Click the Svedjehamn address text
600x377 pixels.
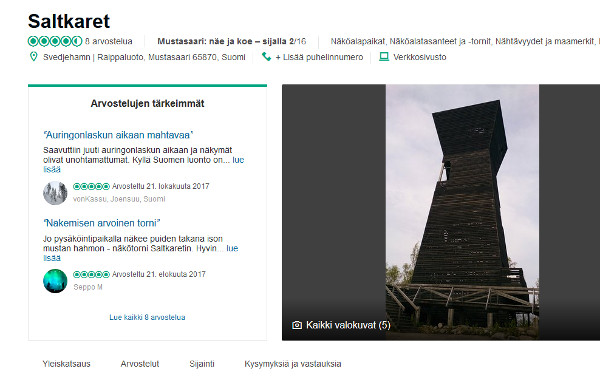click(144, 57)
